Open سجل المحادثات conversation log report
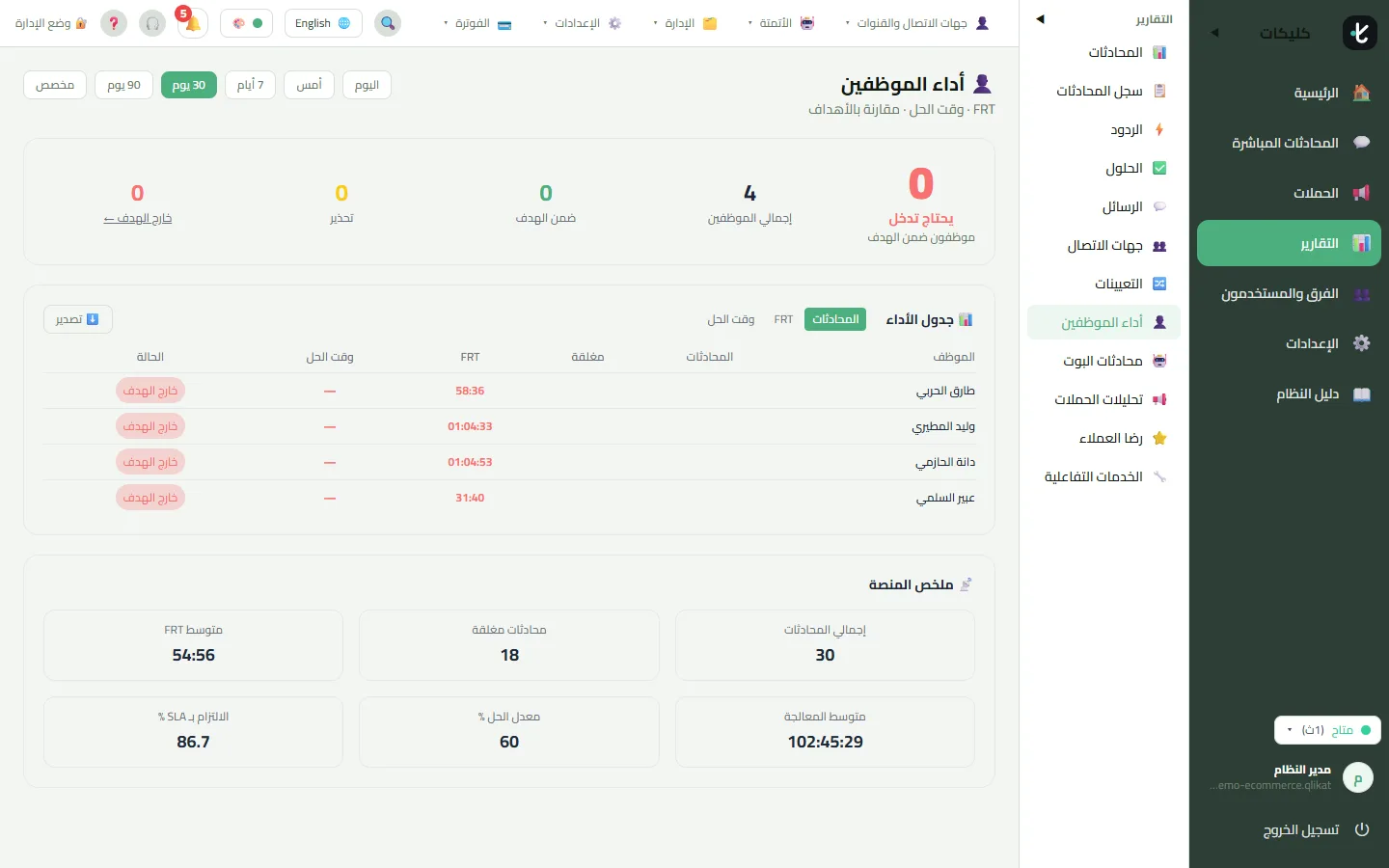1389x868 pixels. [x=1103, y=91]
